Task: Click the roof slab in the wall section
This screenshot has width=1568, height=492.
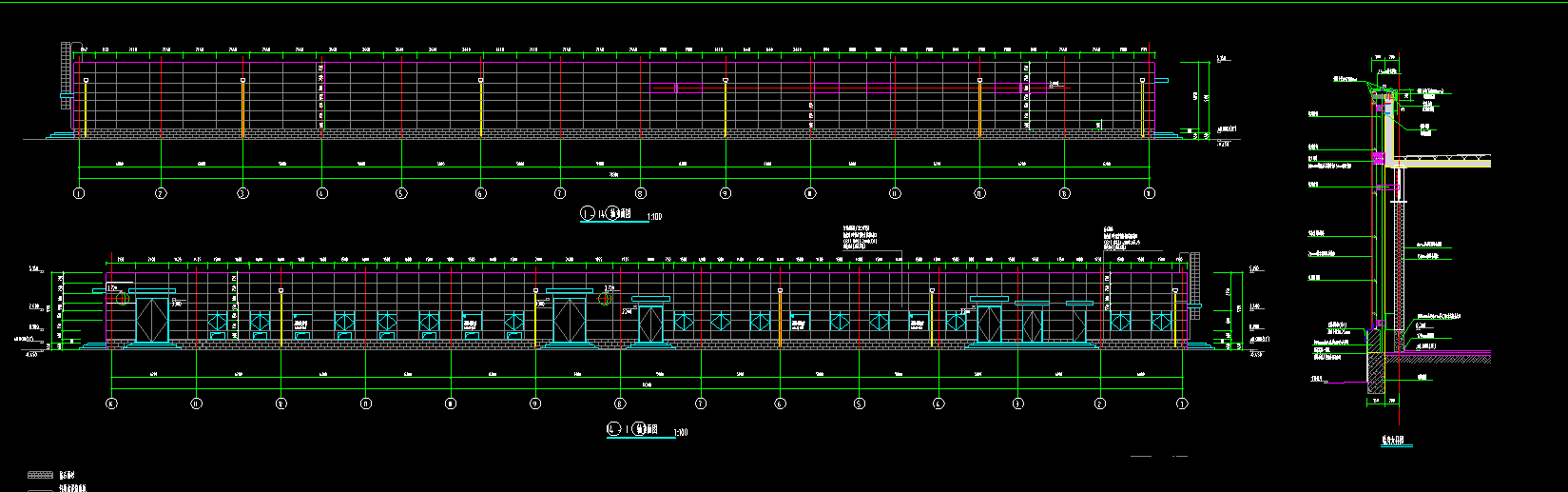Action: click(x=1445, y=164)
